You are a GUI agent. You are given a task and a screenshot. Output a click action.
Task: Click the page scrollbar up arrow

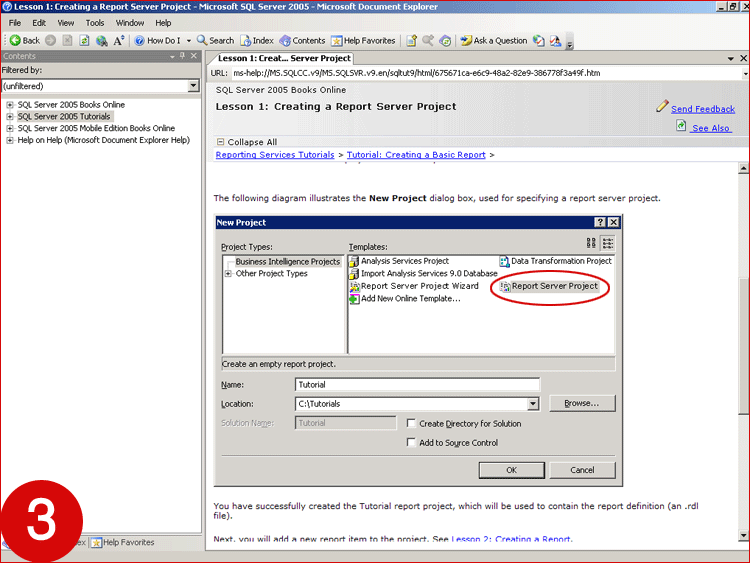click(743, 168)
